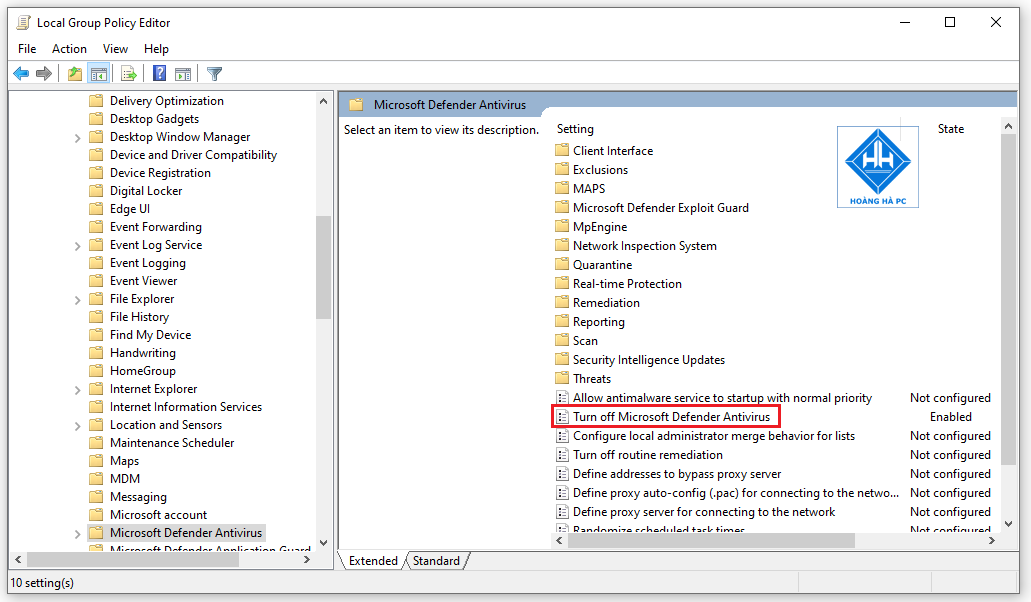The image size is (1031, 602).
Task: Select HomeGroup in the tree
Action: point(143,371)
